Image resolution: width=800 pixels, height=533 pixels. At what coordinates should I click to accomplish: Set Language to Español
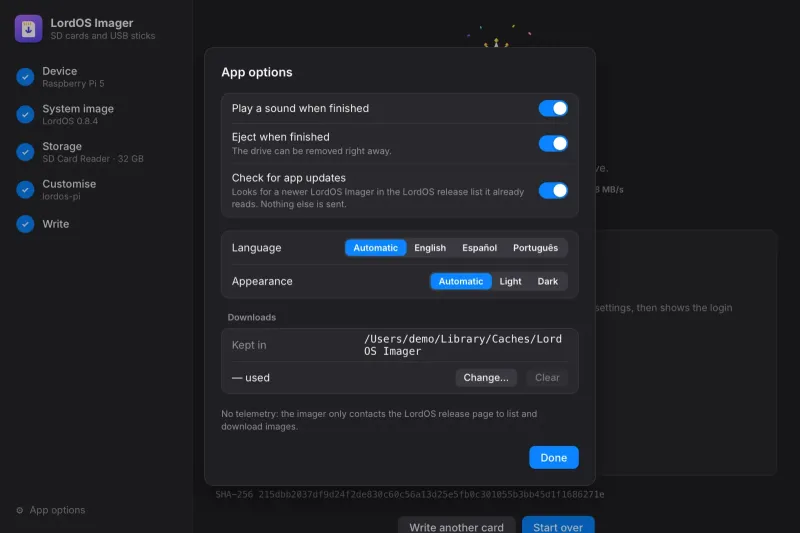click(x=480, y=248)
